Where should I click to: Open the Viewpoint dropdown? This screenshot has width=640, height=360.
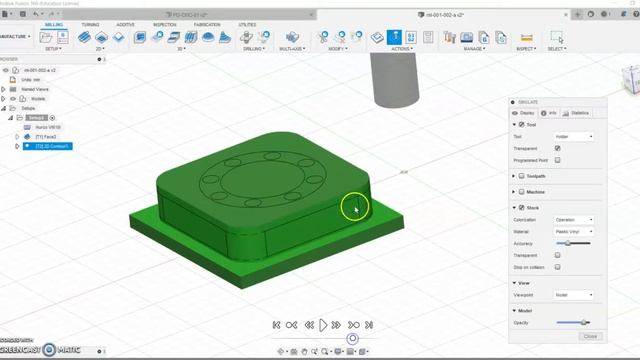[573, 295]
